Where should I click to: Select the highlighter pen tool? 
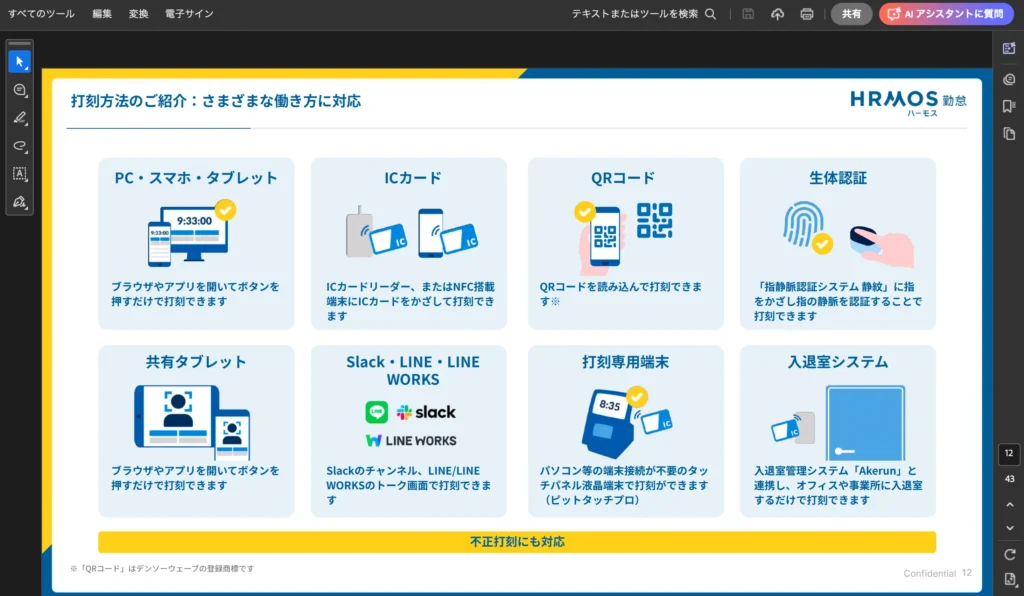click(x=19, y=118)
